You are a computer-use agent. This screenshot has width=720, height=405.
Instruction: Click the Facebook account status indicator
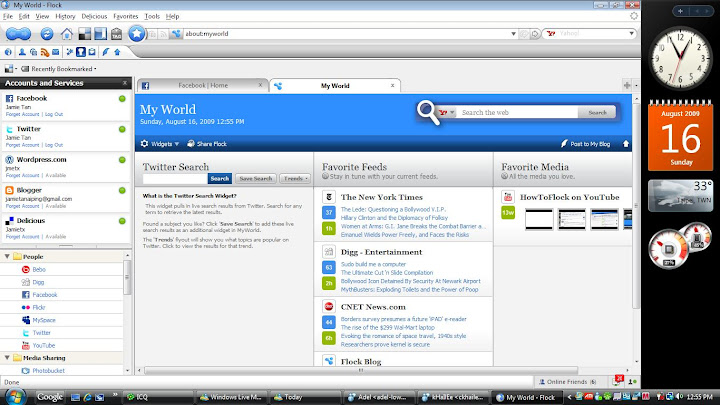122,98
